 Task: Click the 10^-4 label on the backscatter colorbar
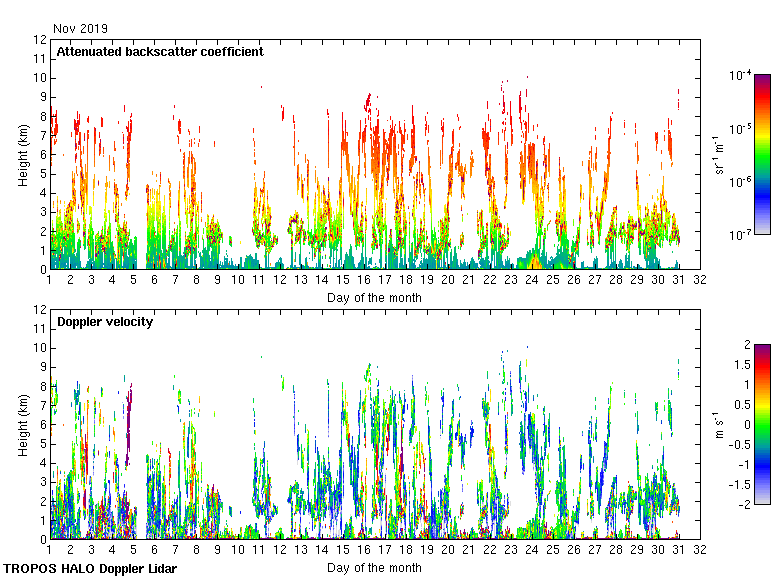click(x=741, y=76)
